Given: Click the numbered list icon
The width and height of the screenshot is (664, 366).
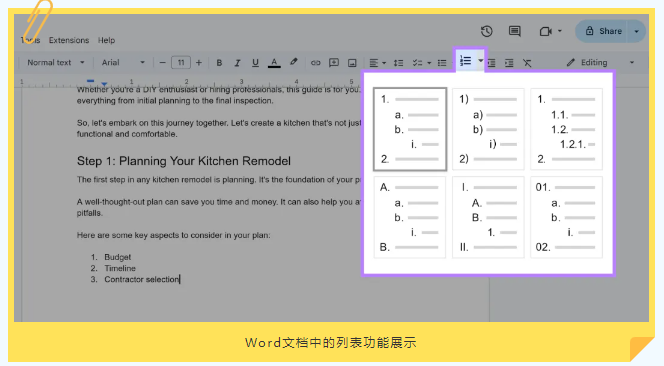Looking at the screenshot, I should click(x=466, y=61).
